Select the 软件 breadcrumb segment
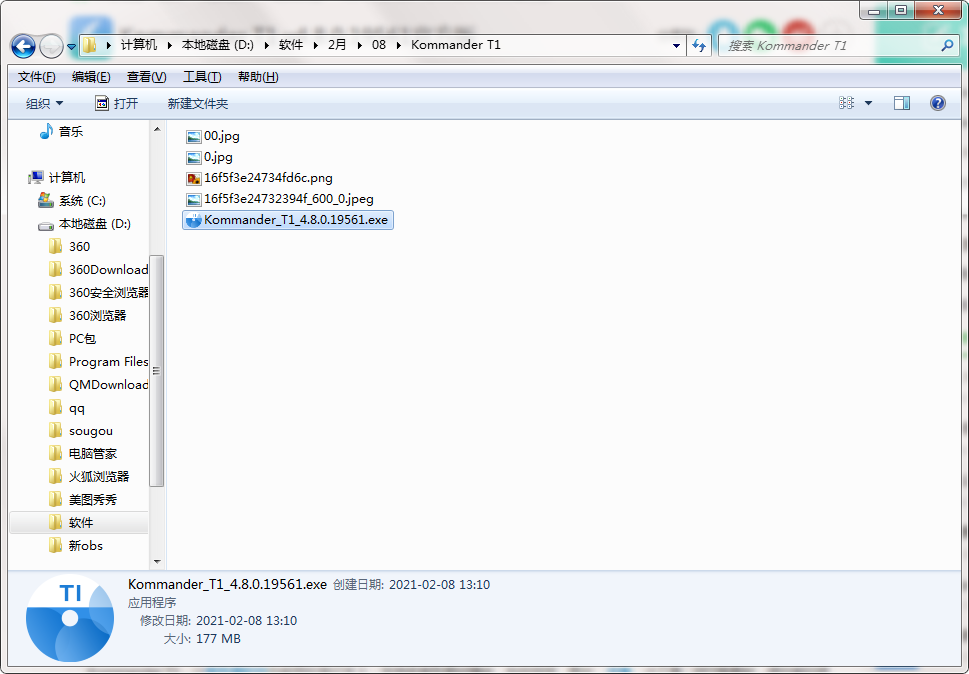Image resolution: width=969 pixels, height=674 pixels. 291,45
